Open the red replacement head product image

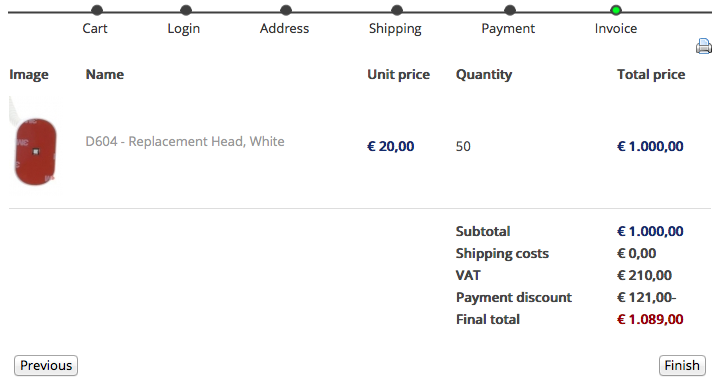(x=33, y=142)
